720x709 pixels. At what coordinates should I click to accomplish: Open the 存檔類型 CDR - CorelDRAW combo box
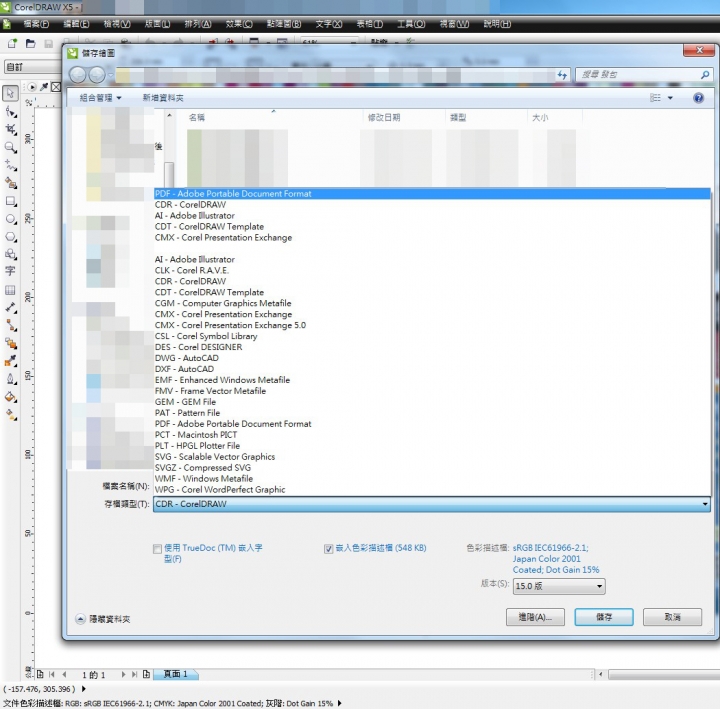(x=432, y=504)
